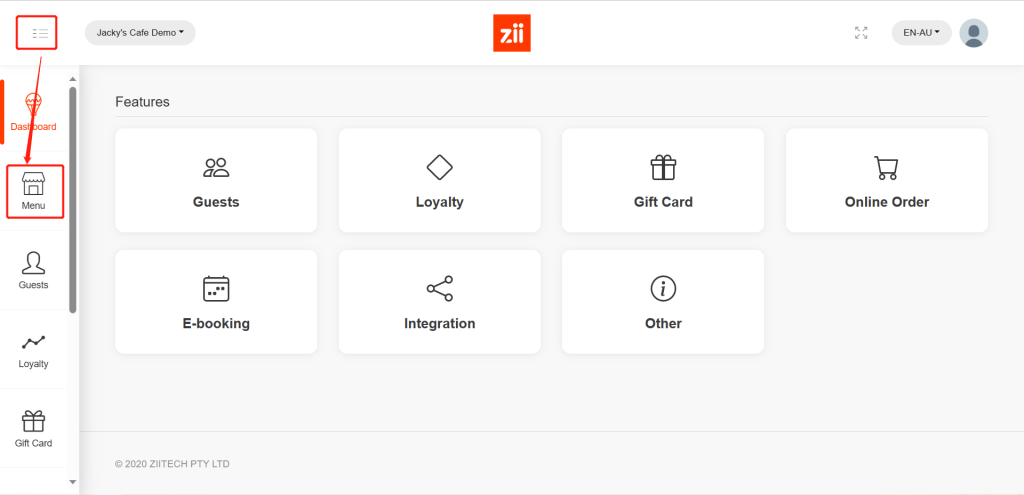Click the Zii logo
Image resolution: width=1024 pixels, height=495 pixels.
point(512,33)
